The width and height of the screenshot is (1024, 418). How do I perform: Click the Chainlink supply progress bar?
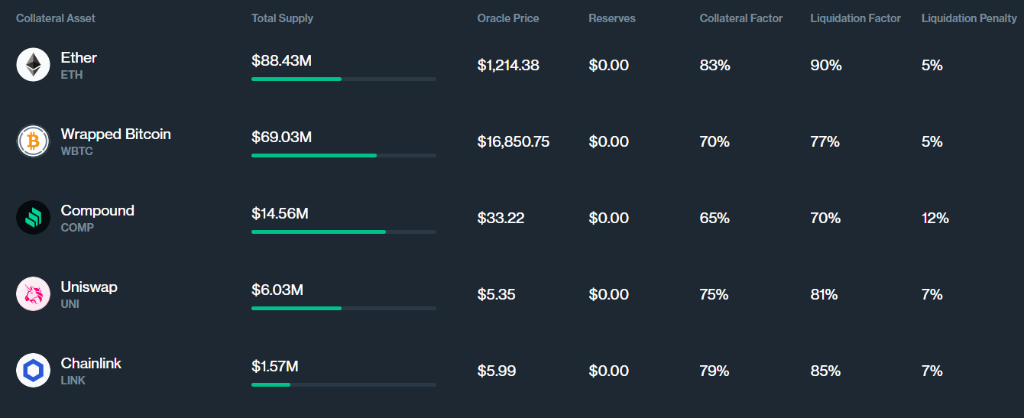[x=344, y=385]
